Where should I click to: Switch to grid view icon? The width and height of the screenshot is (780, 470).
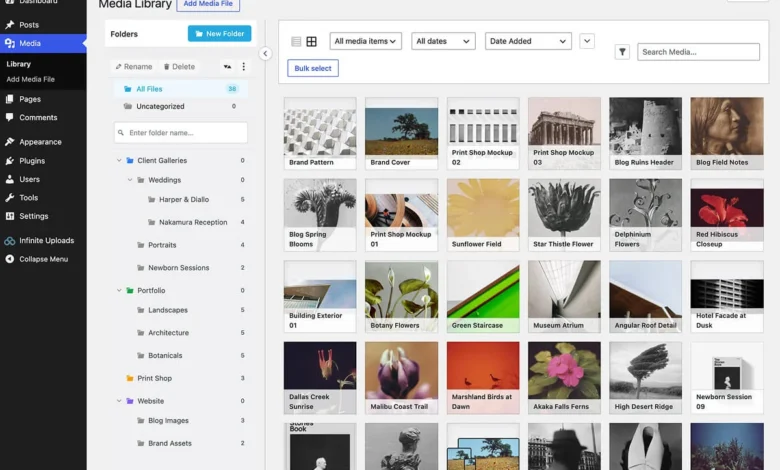[311, 41]
